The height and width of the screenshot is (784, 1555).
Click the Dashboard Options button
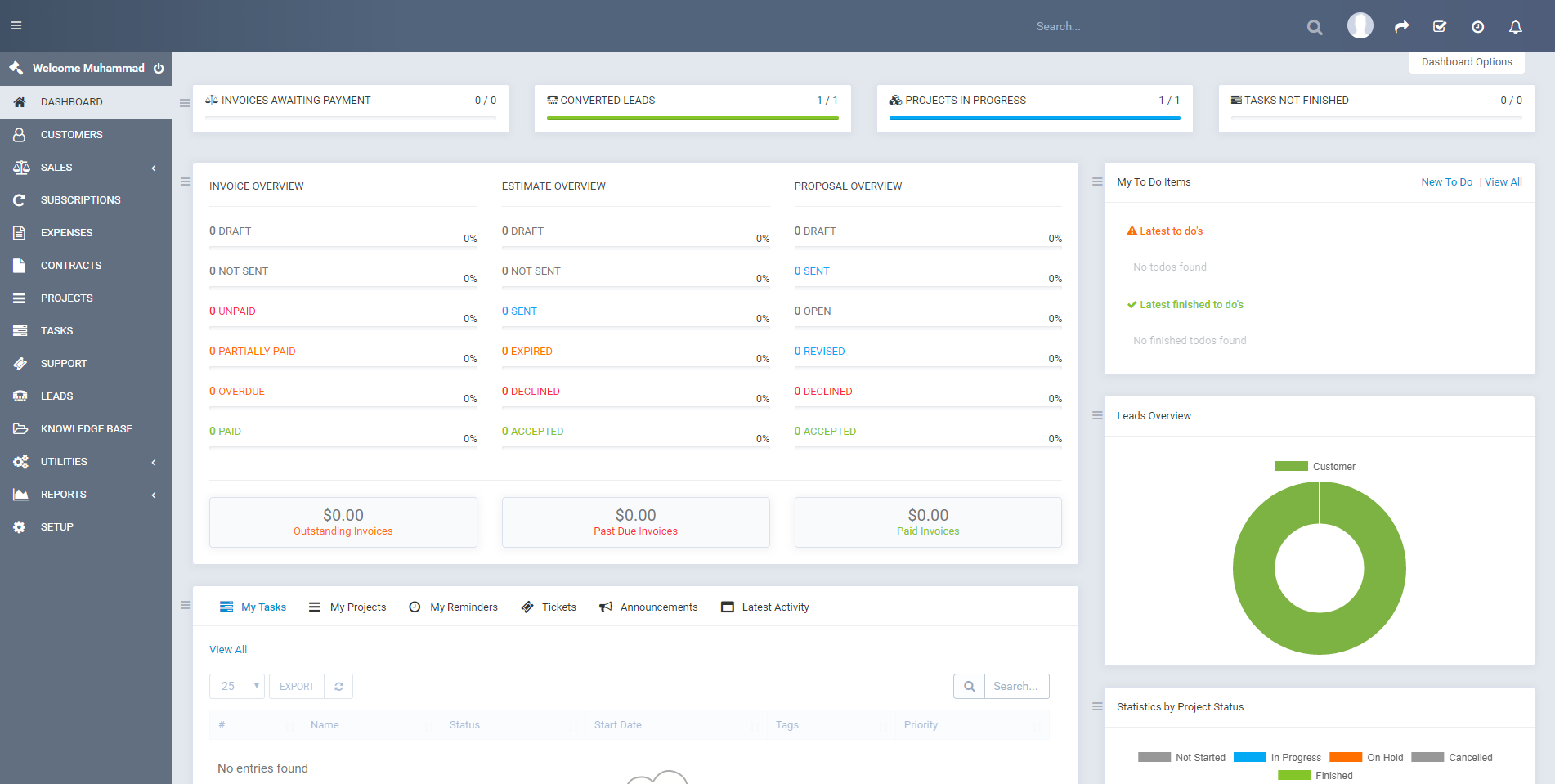tap(1466, 62)
